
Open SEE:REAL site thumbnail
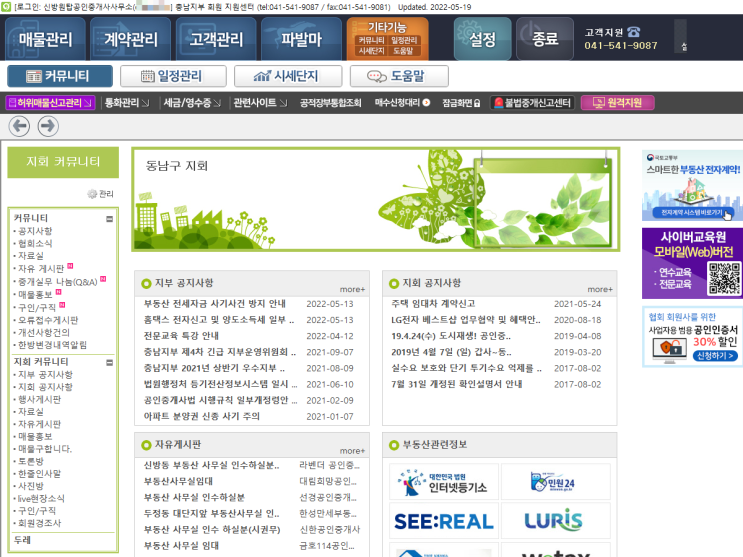click(x=444, y=521)
